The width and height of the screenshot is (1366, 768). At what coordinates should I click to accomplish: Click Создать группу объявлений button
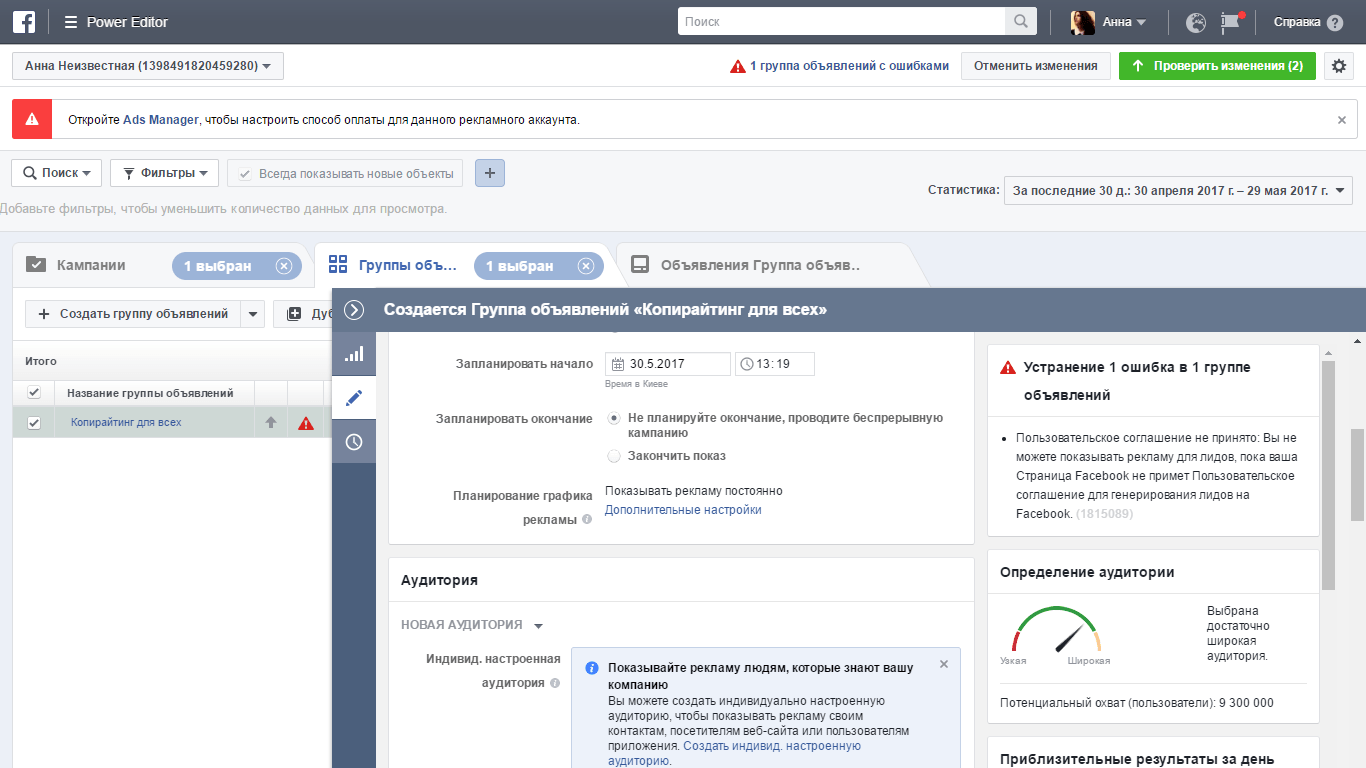click(133, 314)
